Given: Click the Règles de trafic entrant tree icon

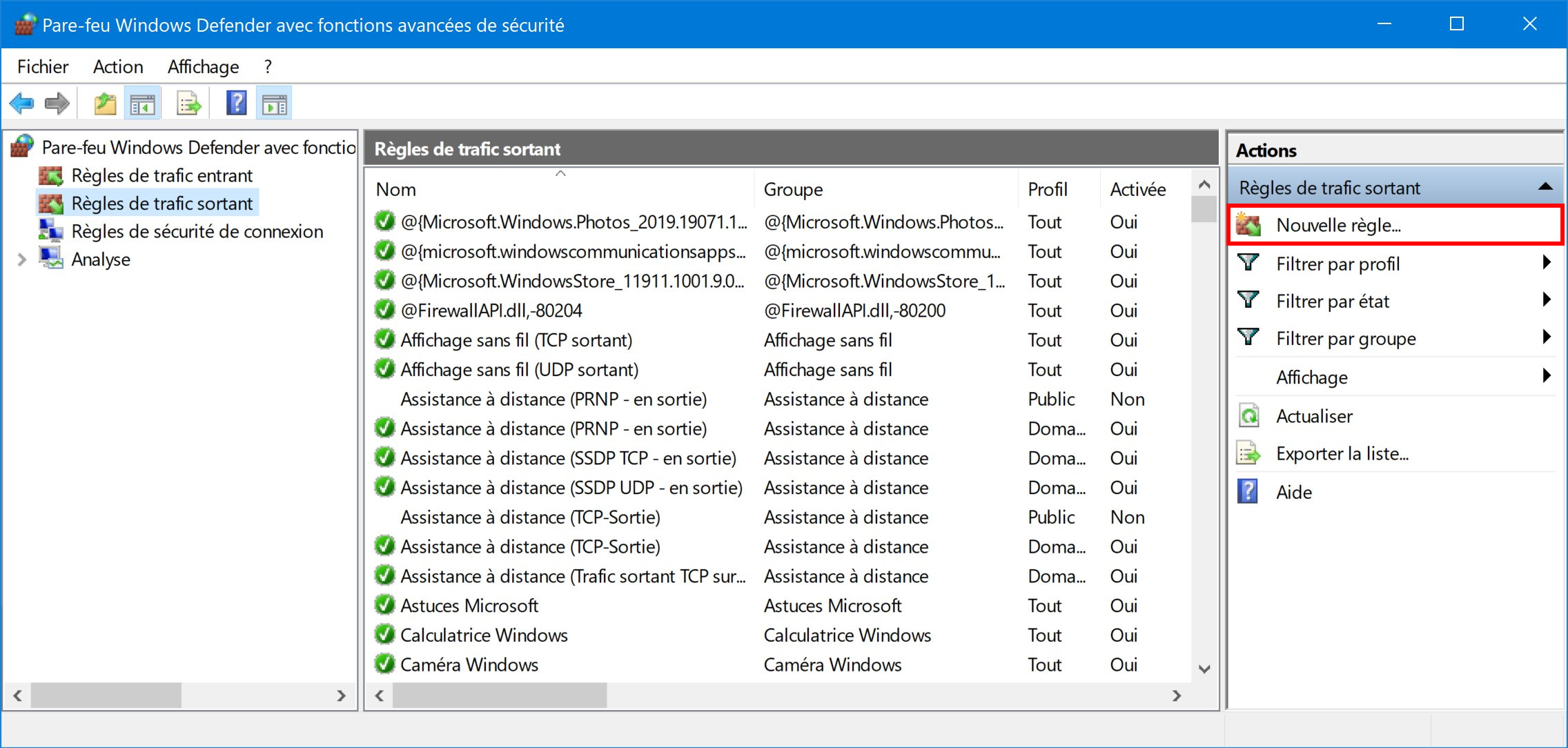Looking at the screenshot, I should pyautogui.click(x=50, y=176).
